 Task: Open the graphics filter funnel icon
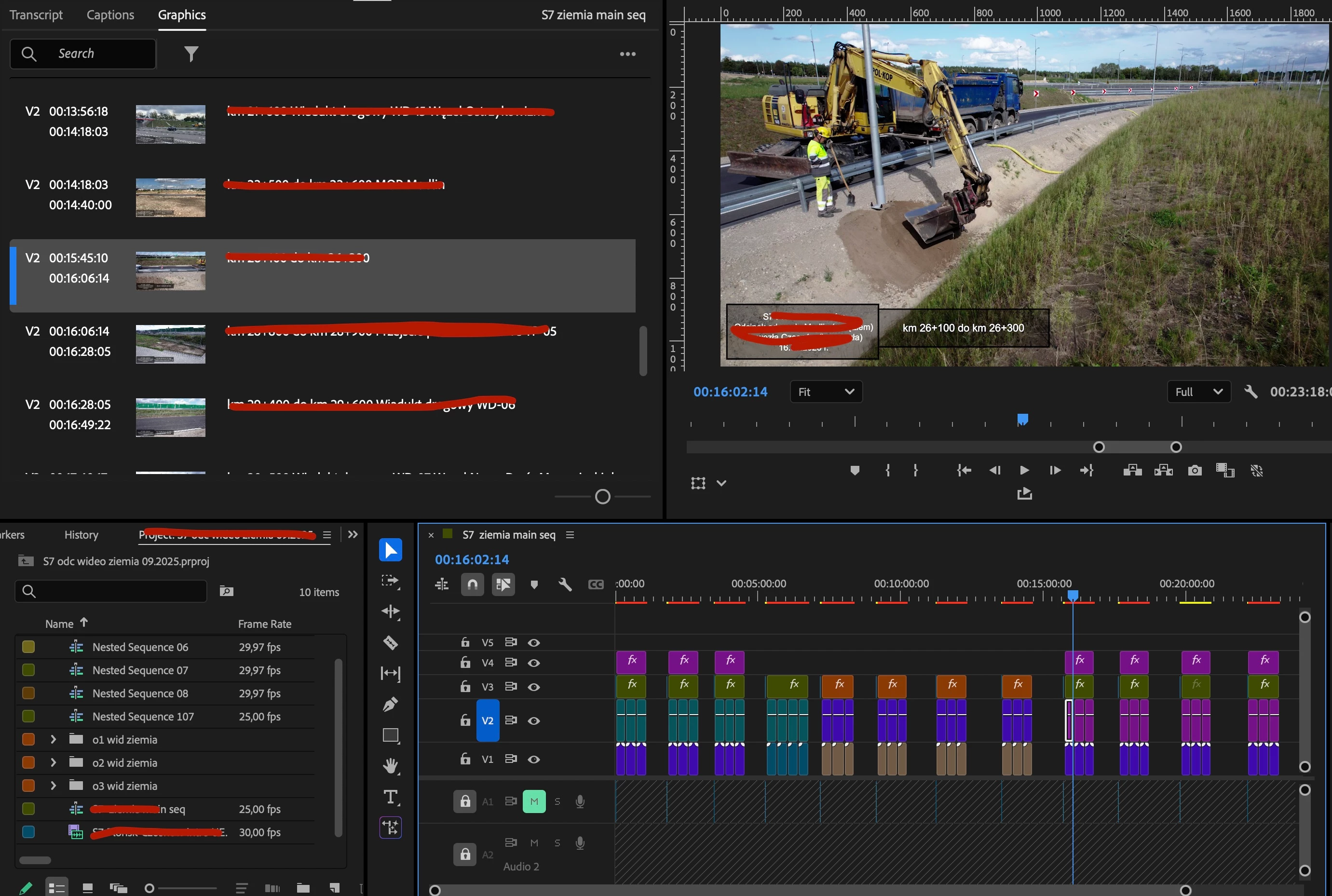(191, 54)
